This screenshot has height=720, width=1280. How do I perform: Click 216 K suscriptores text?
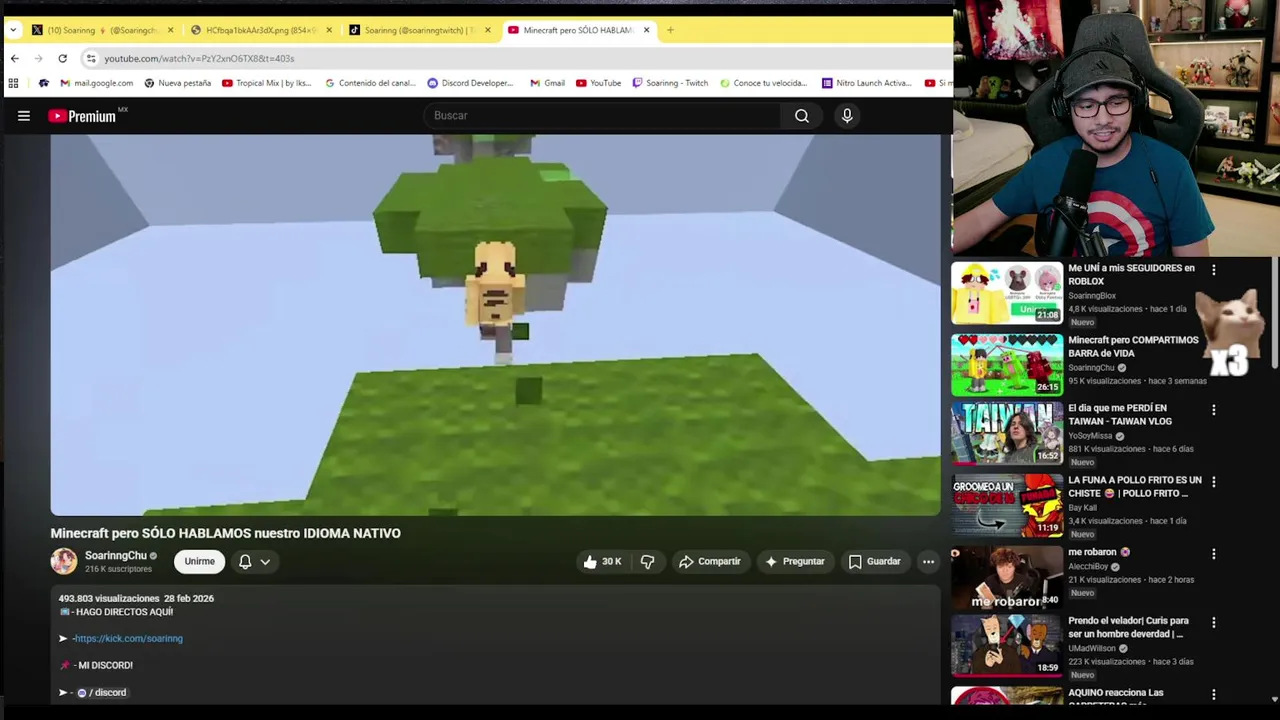click(118, 569)
